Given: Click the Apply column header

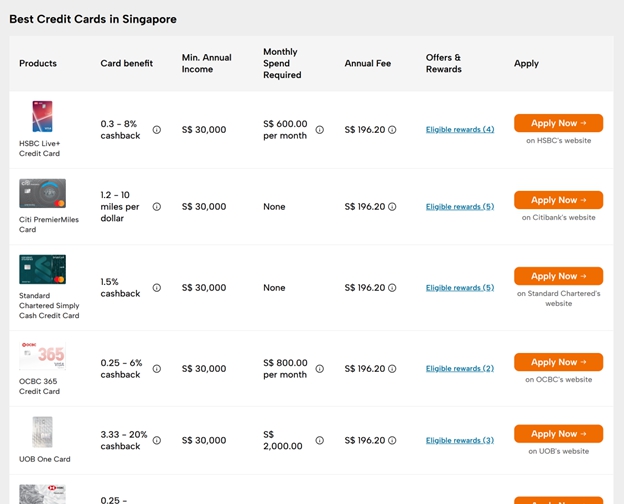Looking at the screenshot, I should click(526, 63).
